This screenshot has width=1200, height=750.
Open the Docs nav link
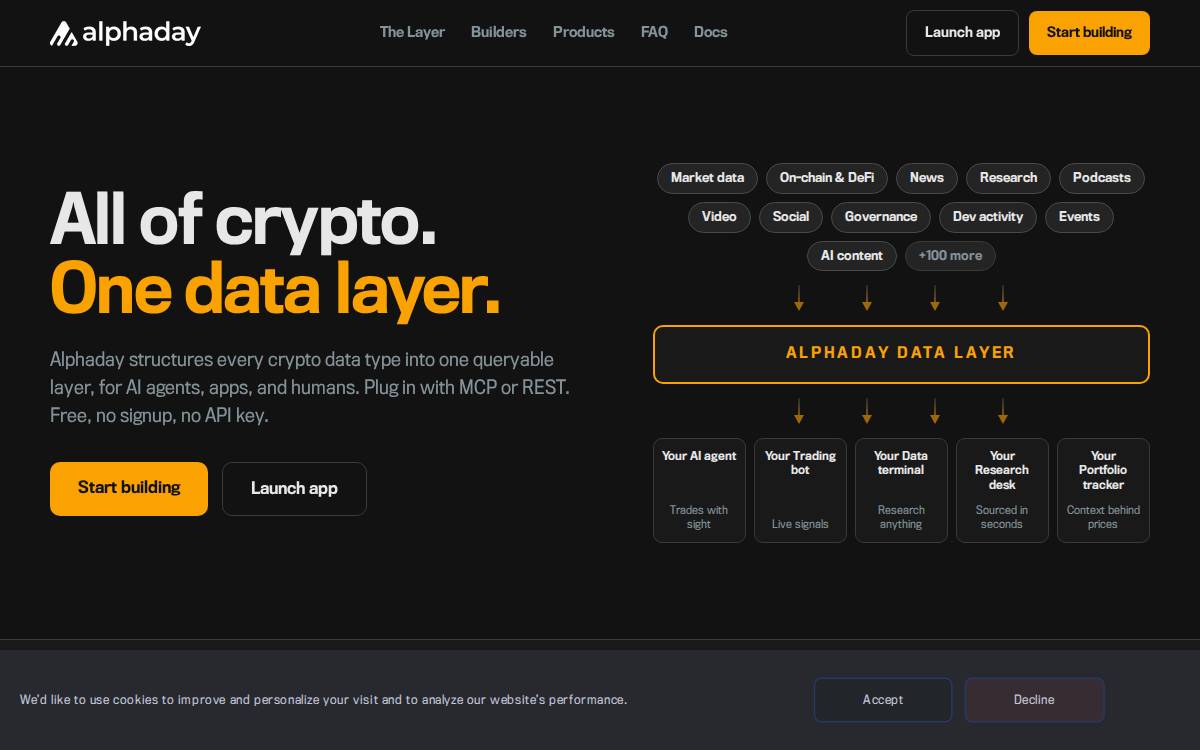pos(710,32)
